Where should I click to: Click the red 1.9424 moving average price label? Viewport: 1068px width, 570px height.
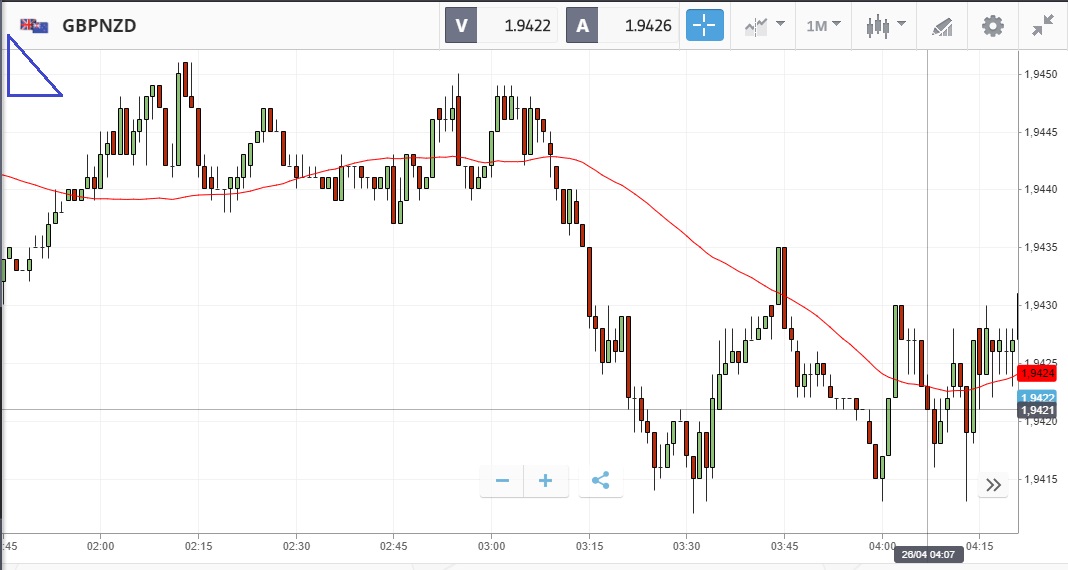(x=1037, y=374)
